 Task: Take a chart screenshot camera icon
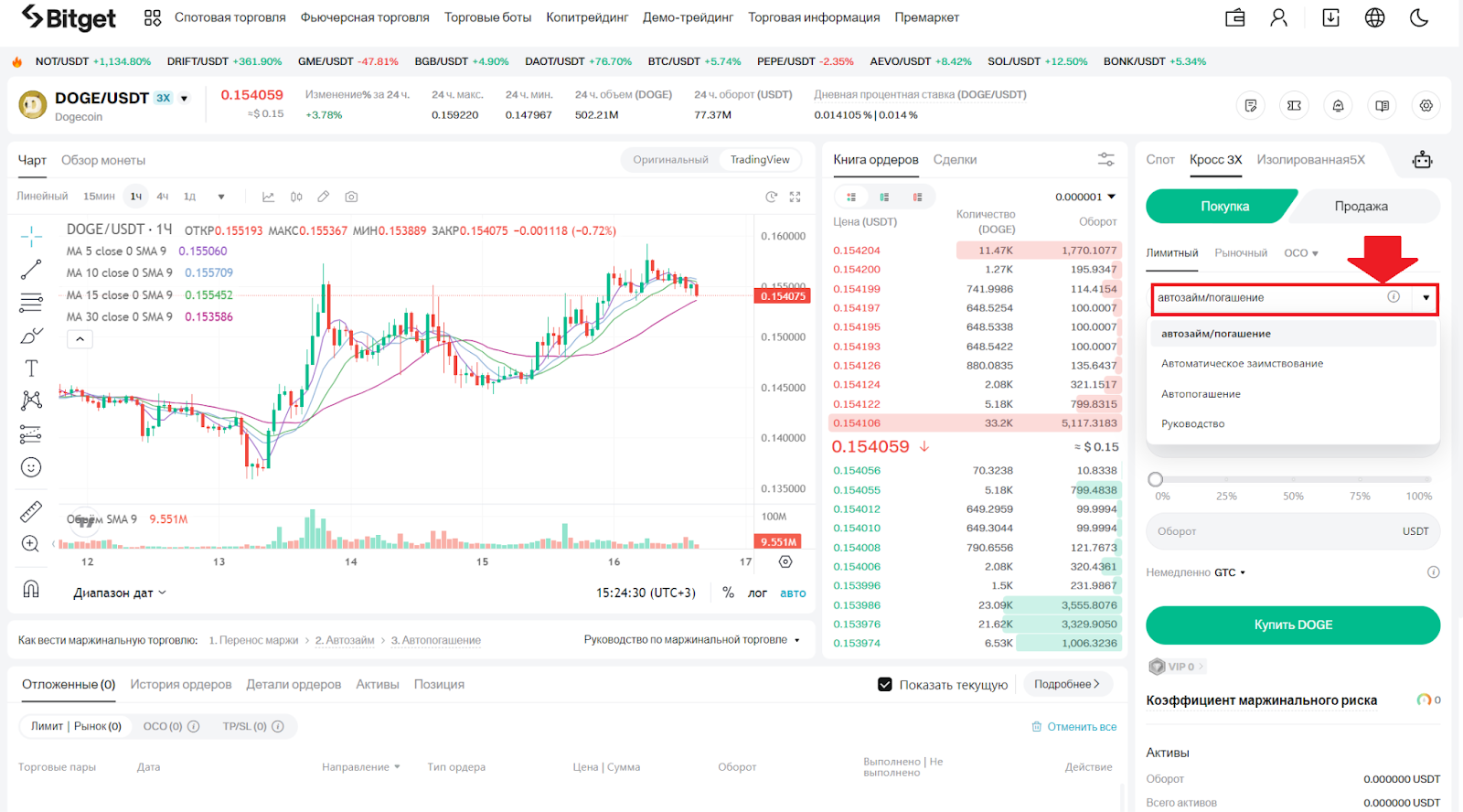coord(351,197)
